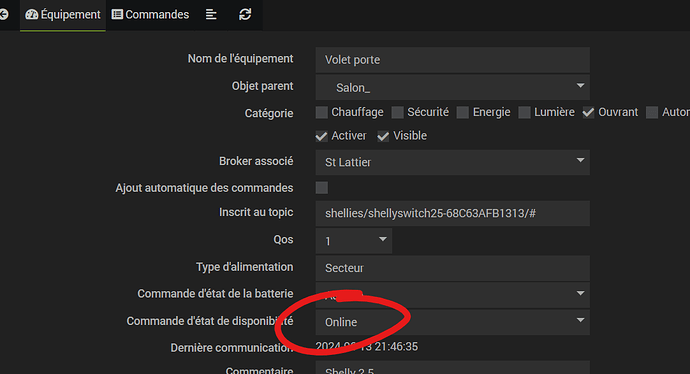Click the aligned-lines icon tab
Screen dimensions: 690x374
tap(211, 15)
